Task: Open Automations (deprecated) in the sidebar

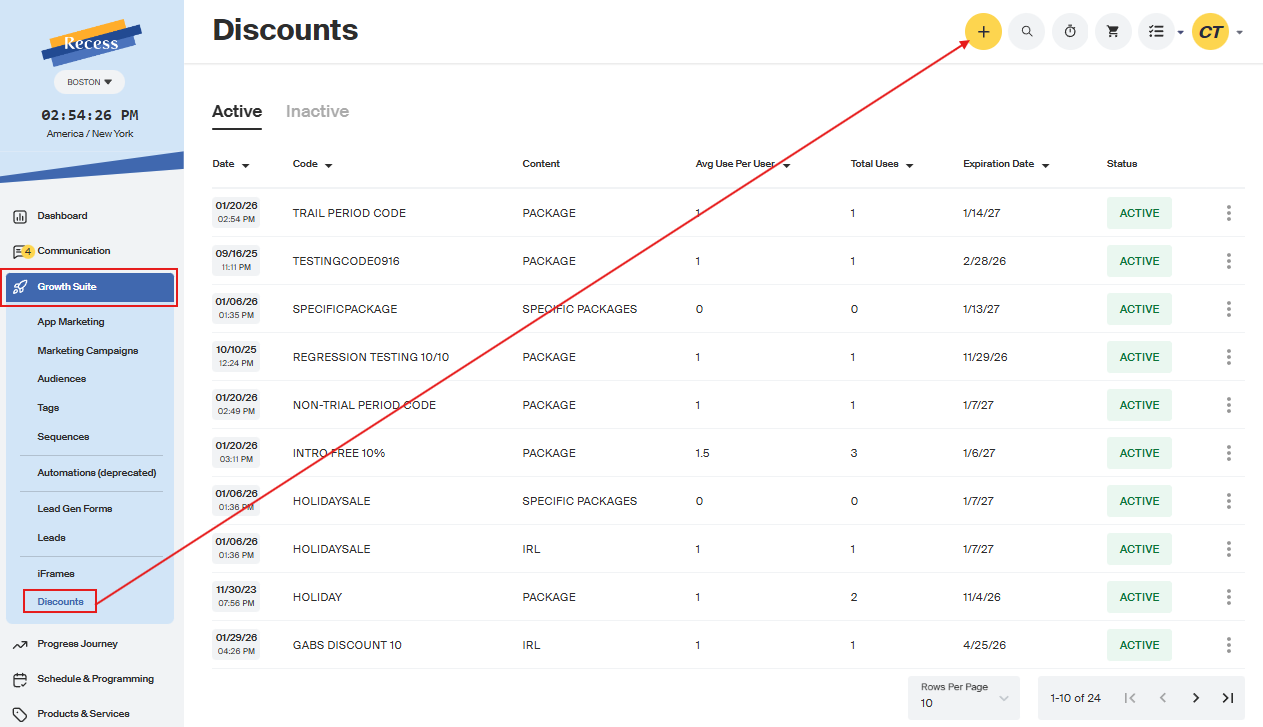Action: coord(97,473)
